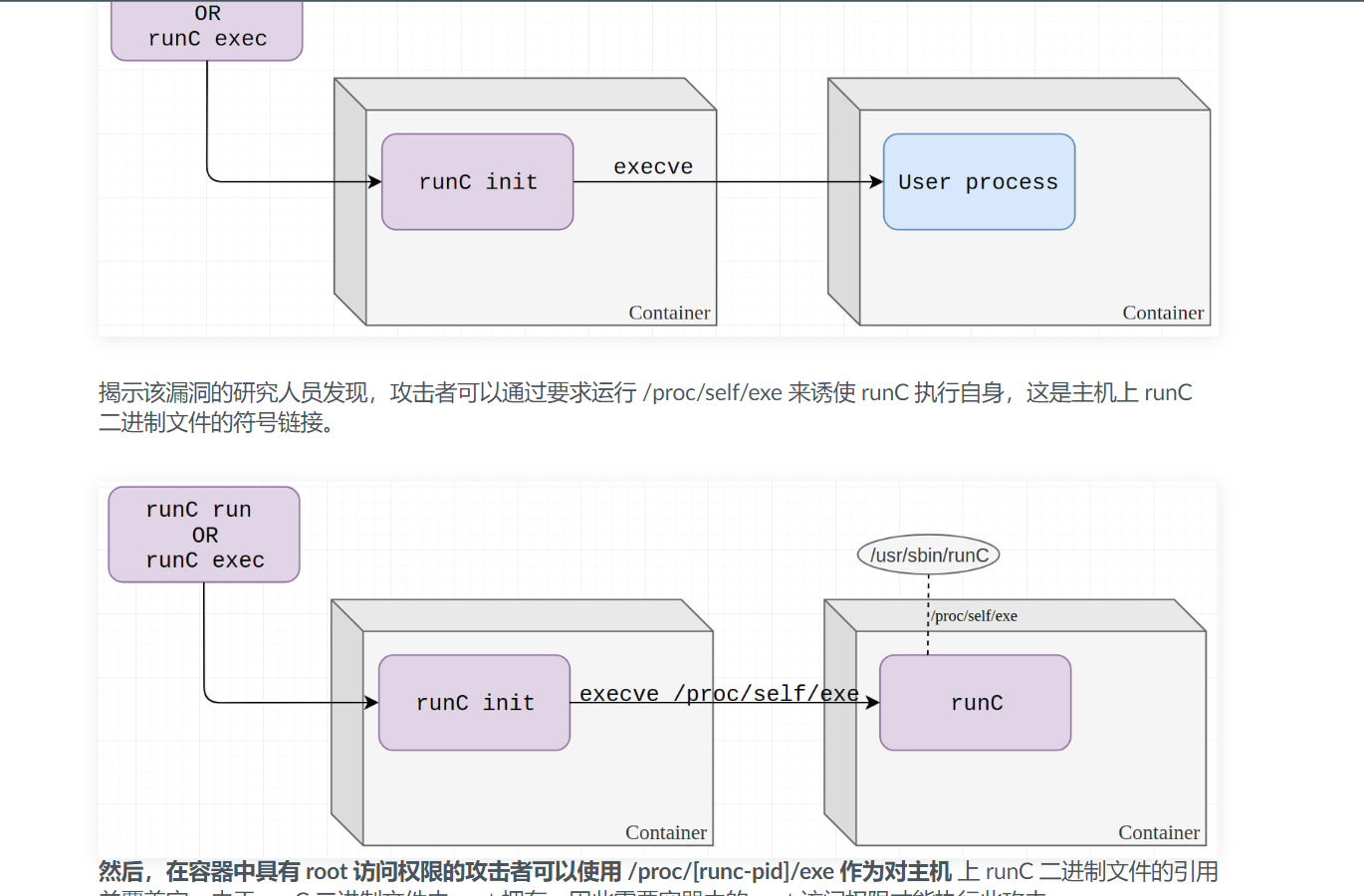Click the plain 'execve' arrow label

(653, 167)
